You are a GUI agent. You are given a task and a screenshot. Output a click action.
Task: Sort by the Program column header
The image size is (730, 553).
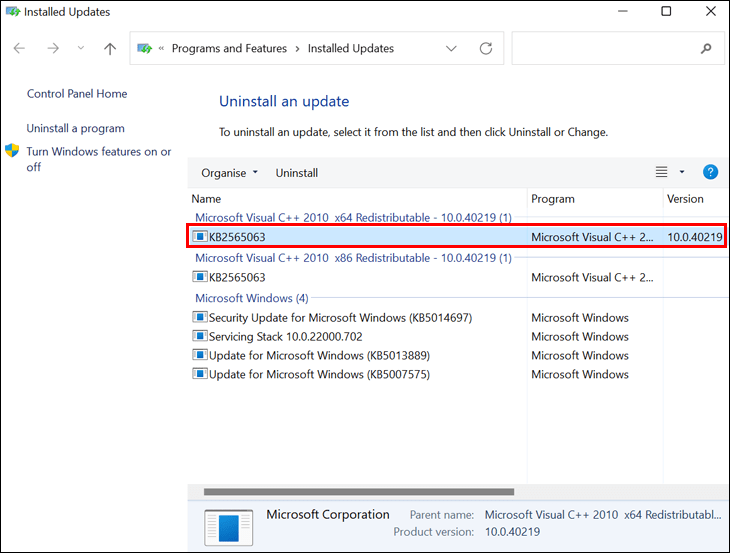pyautogui.click(x=553, y=199)
